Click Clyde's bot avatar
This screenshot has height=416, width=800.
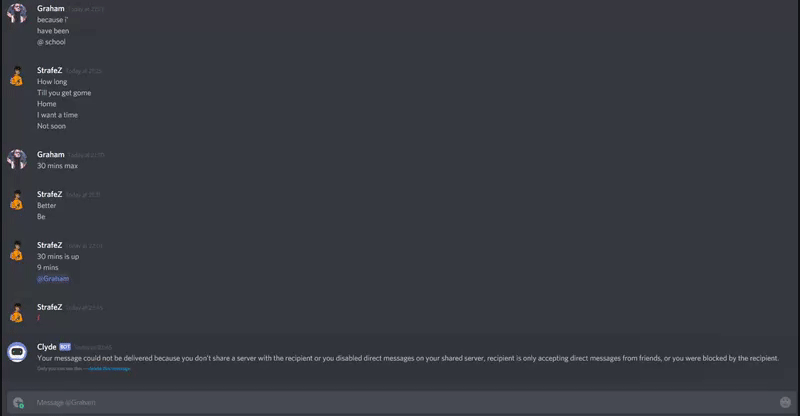[x=17, y=352]
